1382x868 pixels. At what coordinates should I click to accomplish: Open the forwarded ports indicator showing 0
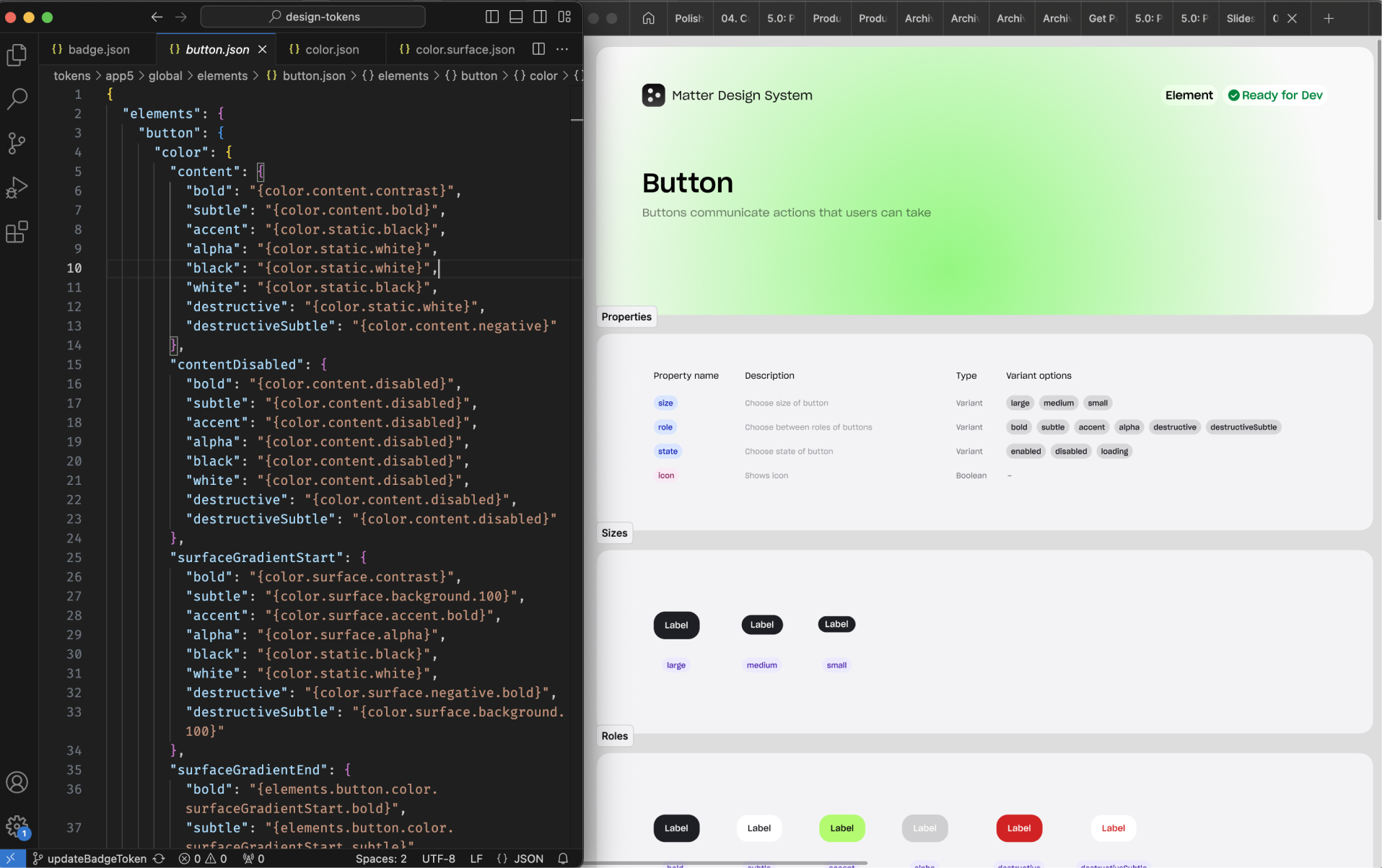pos(253,859)
